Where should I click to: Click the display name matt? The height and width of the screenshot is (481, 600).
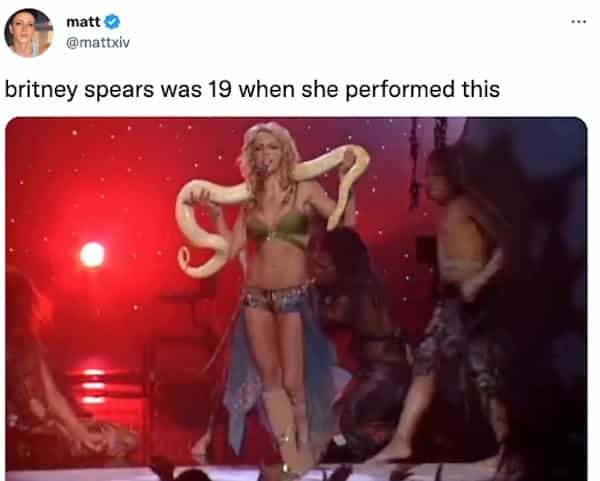pos(83,22)
